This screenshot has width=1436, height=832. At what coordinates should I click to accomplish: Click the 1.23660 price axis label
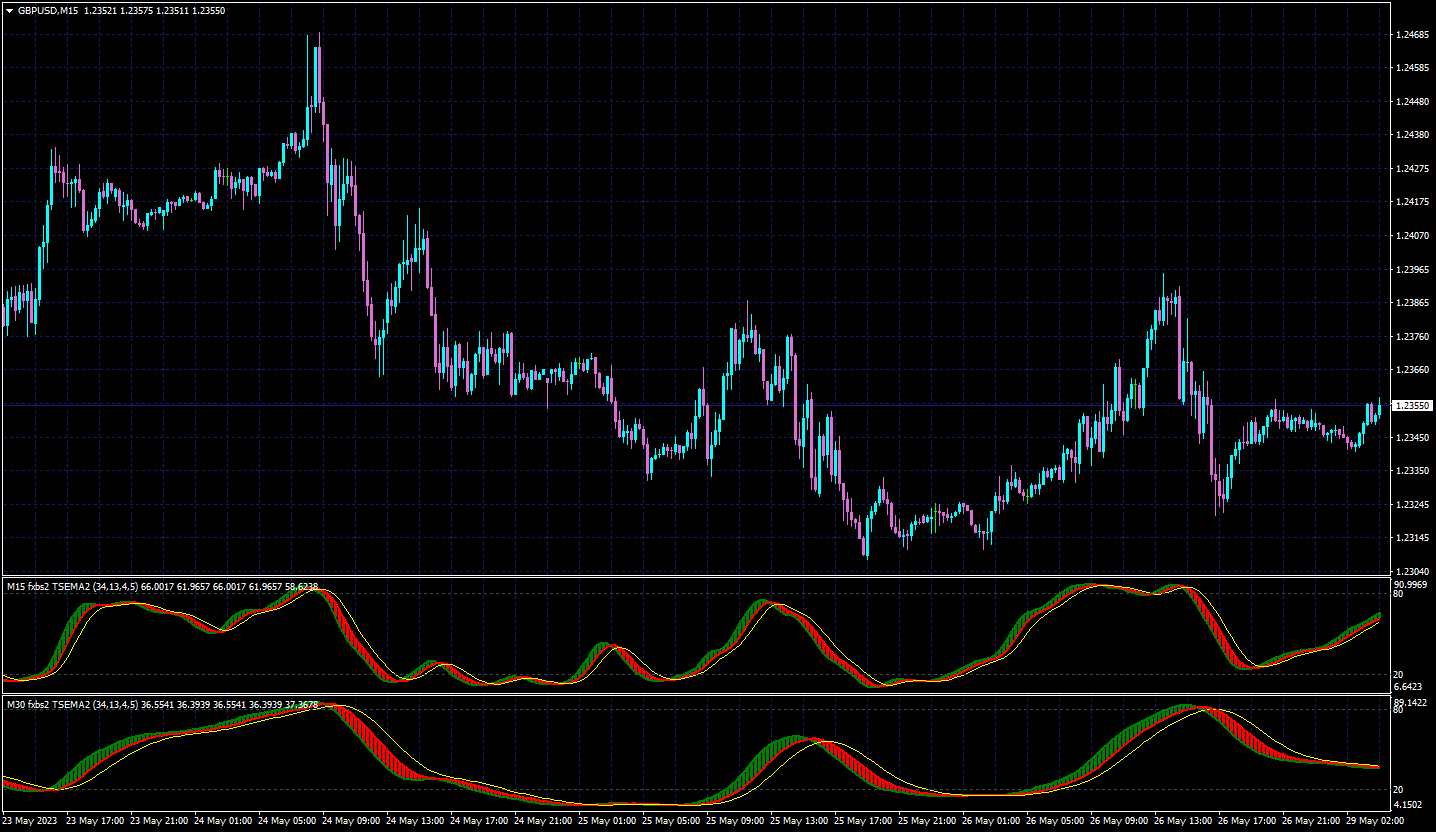pos(1411,370)
